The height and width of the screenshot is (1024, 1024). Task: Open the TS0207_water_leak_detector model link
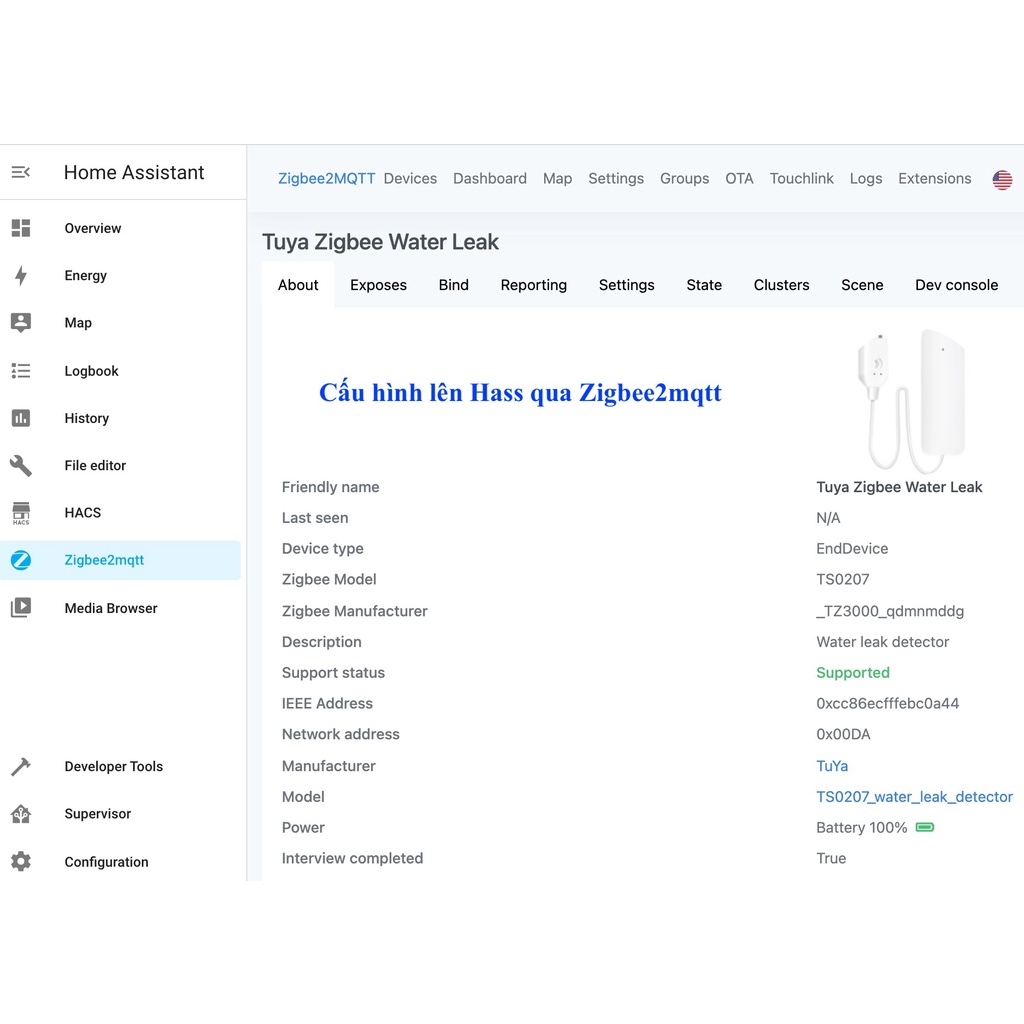click(914, 797)
